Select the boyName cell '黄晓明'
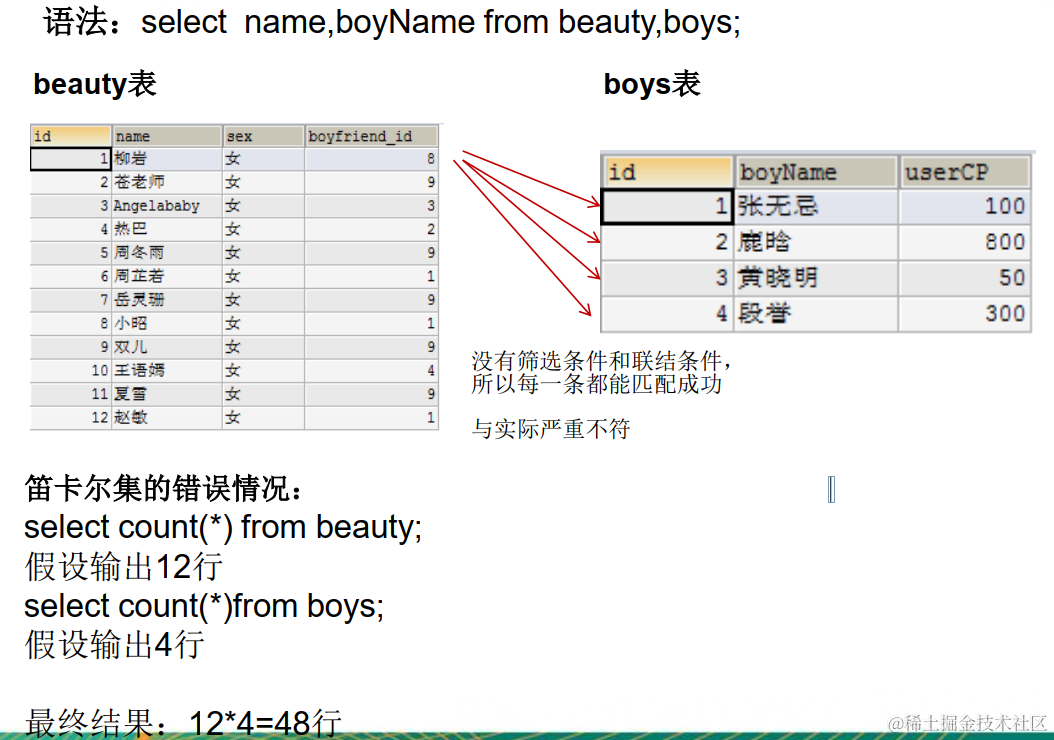The height and width of the screenshot is (740, 1054). click(817, 278)
